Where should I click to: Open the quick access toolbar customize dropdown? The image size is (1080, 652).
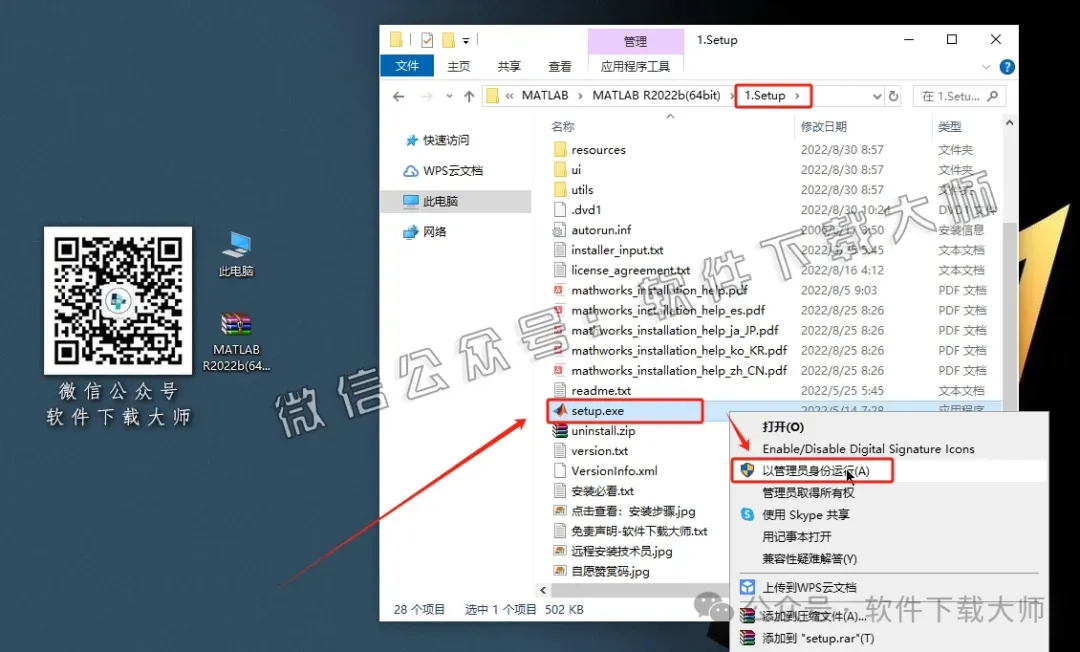pos(466,41)
